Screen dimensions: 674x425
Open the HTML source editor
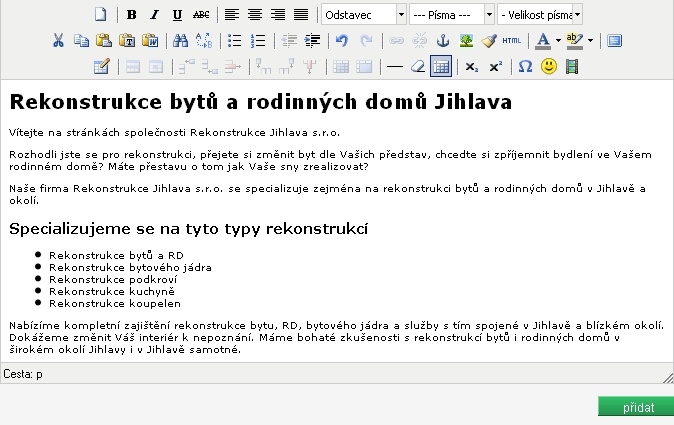(x=512, y=41)
